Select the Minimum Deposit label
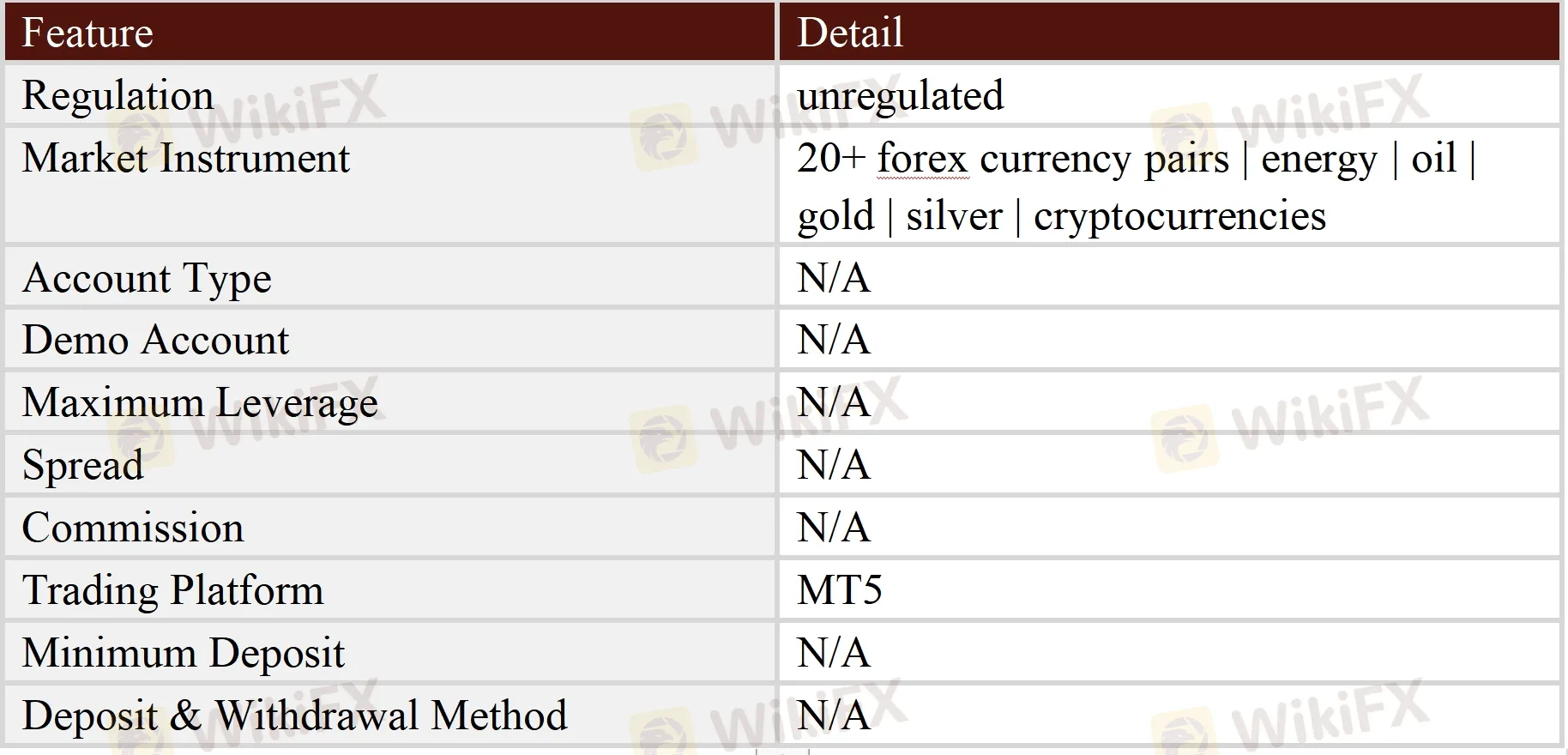The width and height of the screenshot is (1568, 755). click(183, 653)
